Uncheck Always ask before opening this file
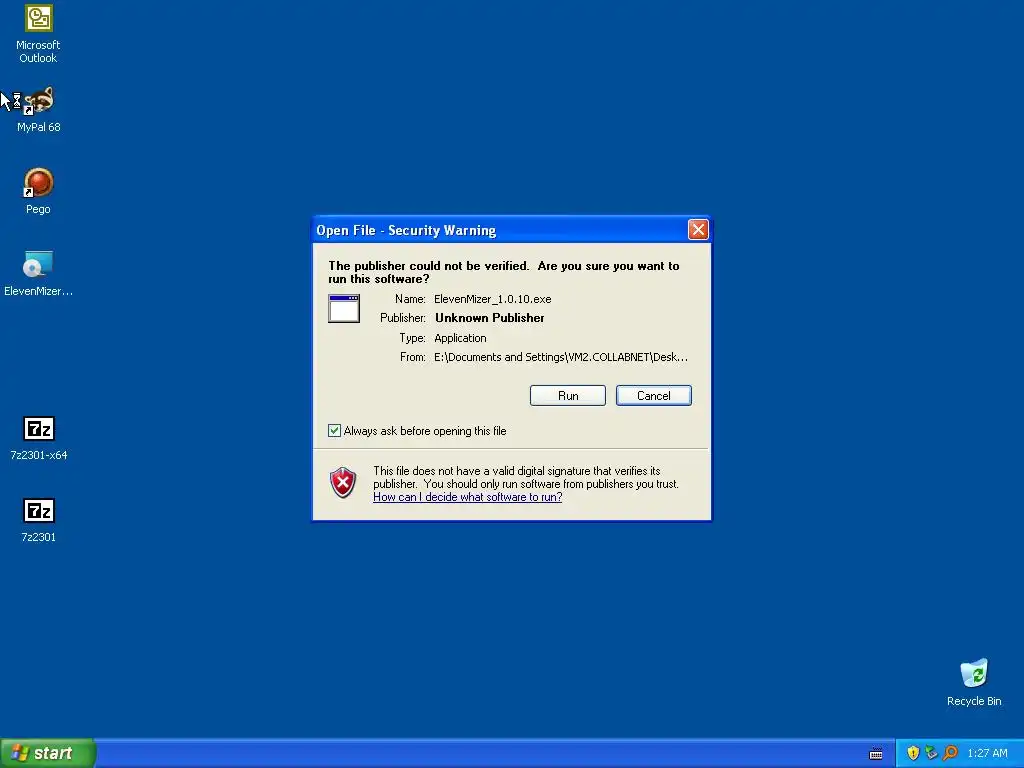 [334, 430]
